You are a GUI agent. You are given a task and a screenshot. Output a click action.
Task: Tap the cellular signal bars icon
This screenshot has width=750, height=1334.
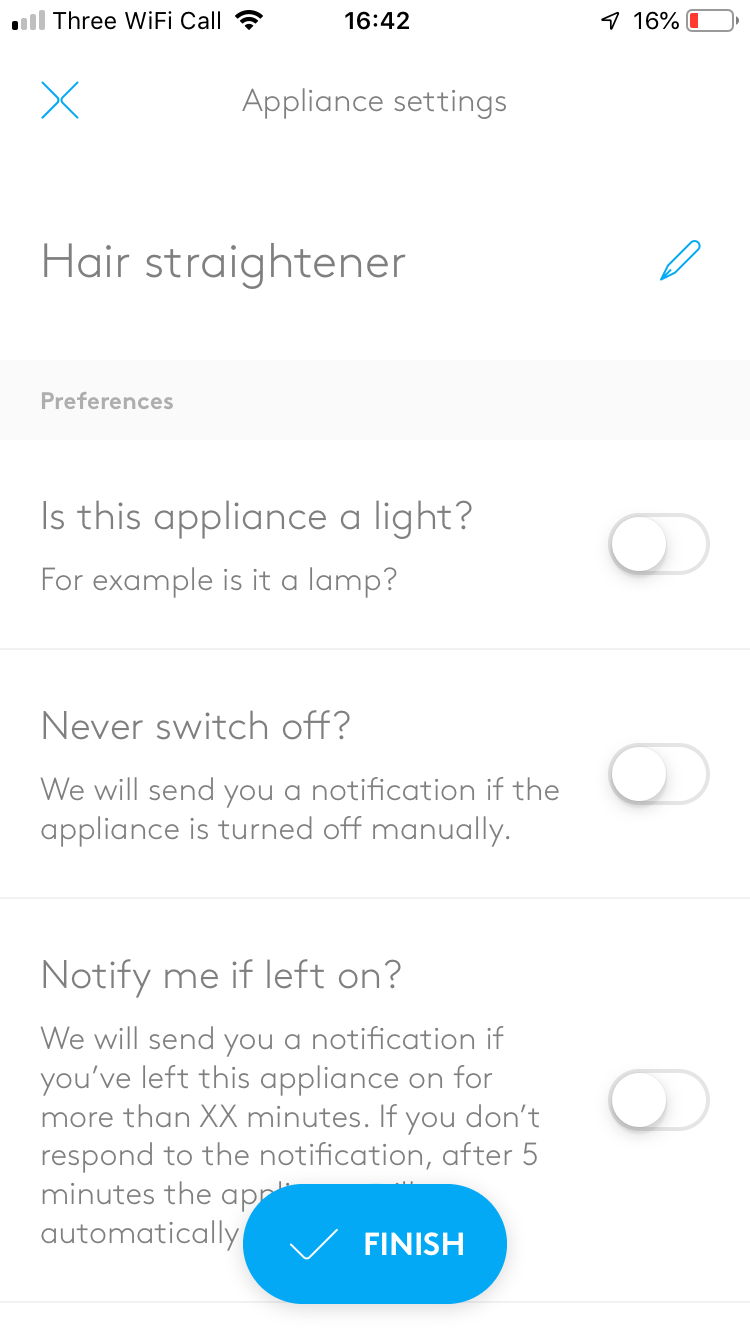point(29,20)
